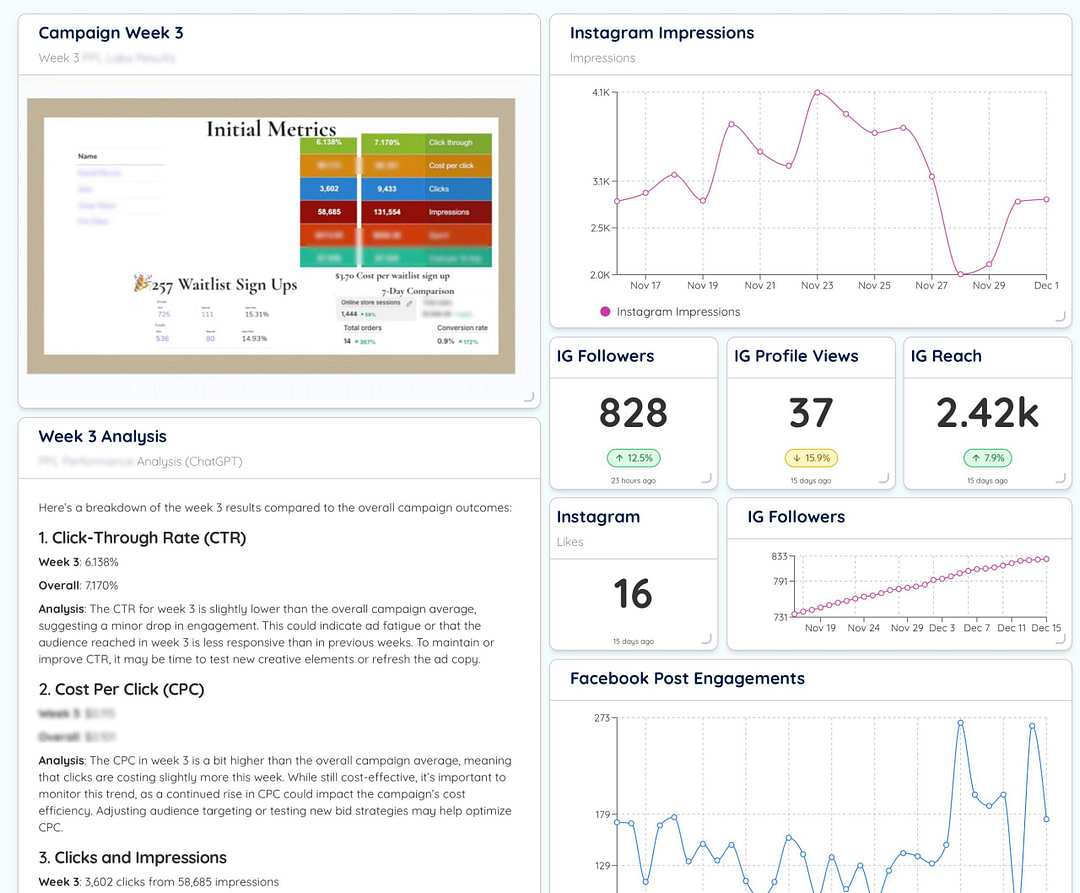The width and height of the screenshot is (1080, 893).
Task: Click the IG Profile Views card resize corner
Action: (x=884, y=478)
